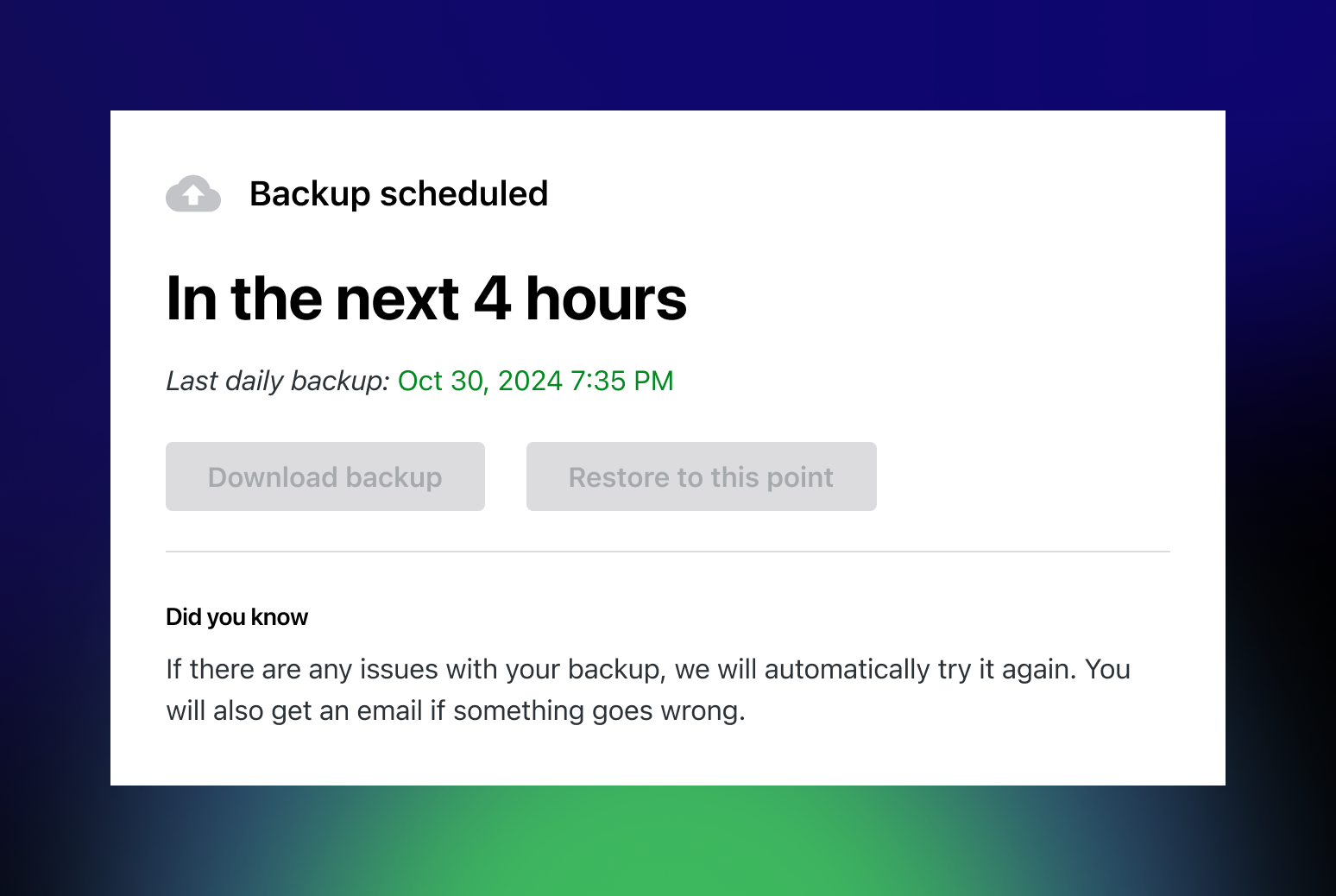
Task: Select the Backup scheduled title text
Action: click(x=399, y=194)
